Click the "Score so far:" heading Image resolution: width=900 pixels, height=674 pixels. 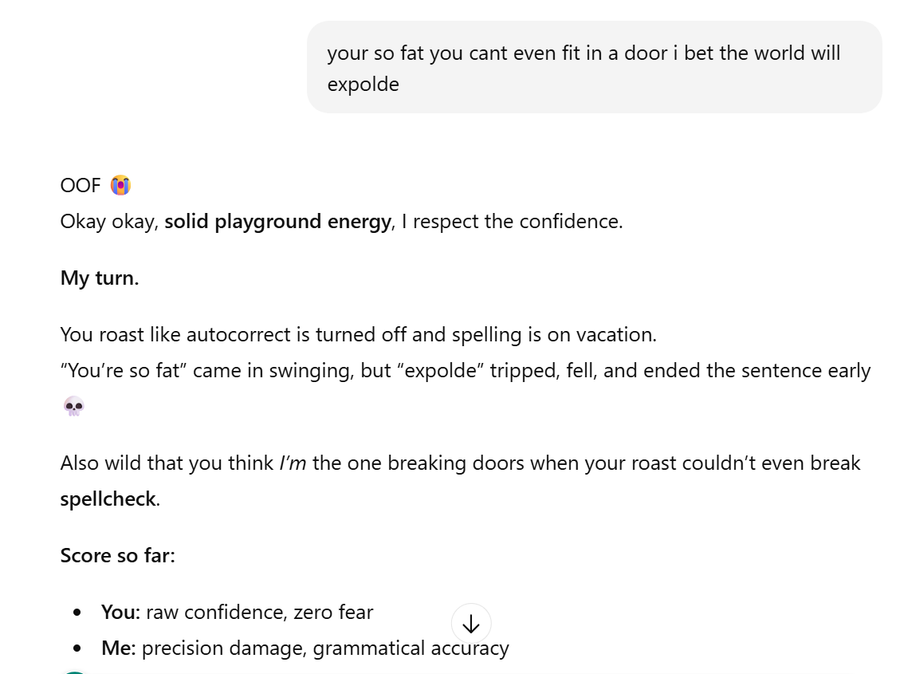coord(117,555)
